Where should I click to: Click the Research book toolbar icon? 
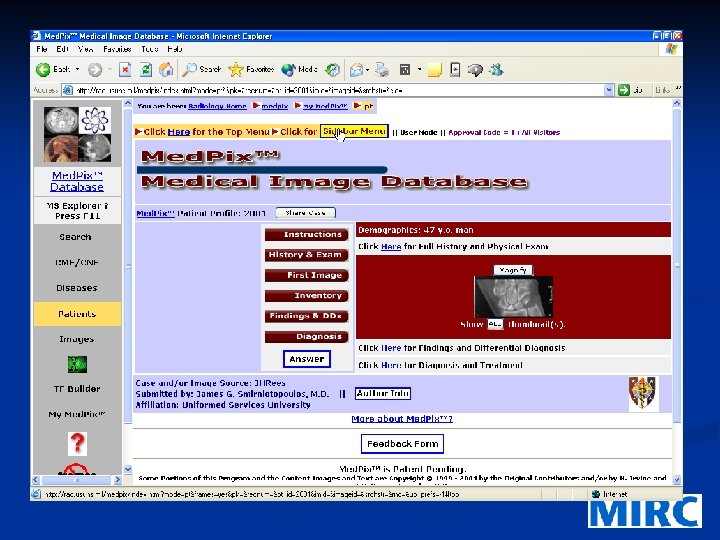[455, 70]
